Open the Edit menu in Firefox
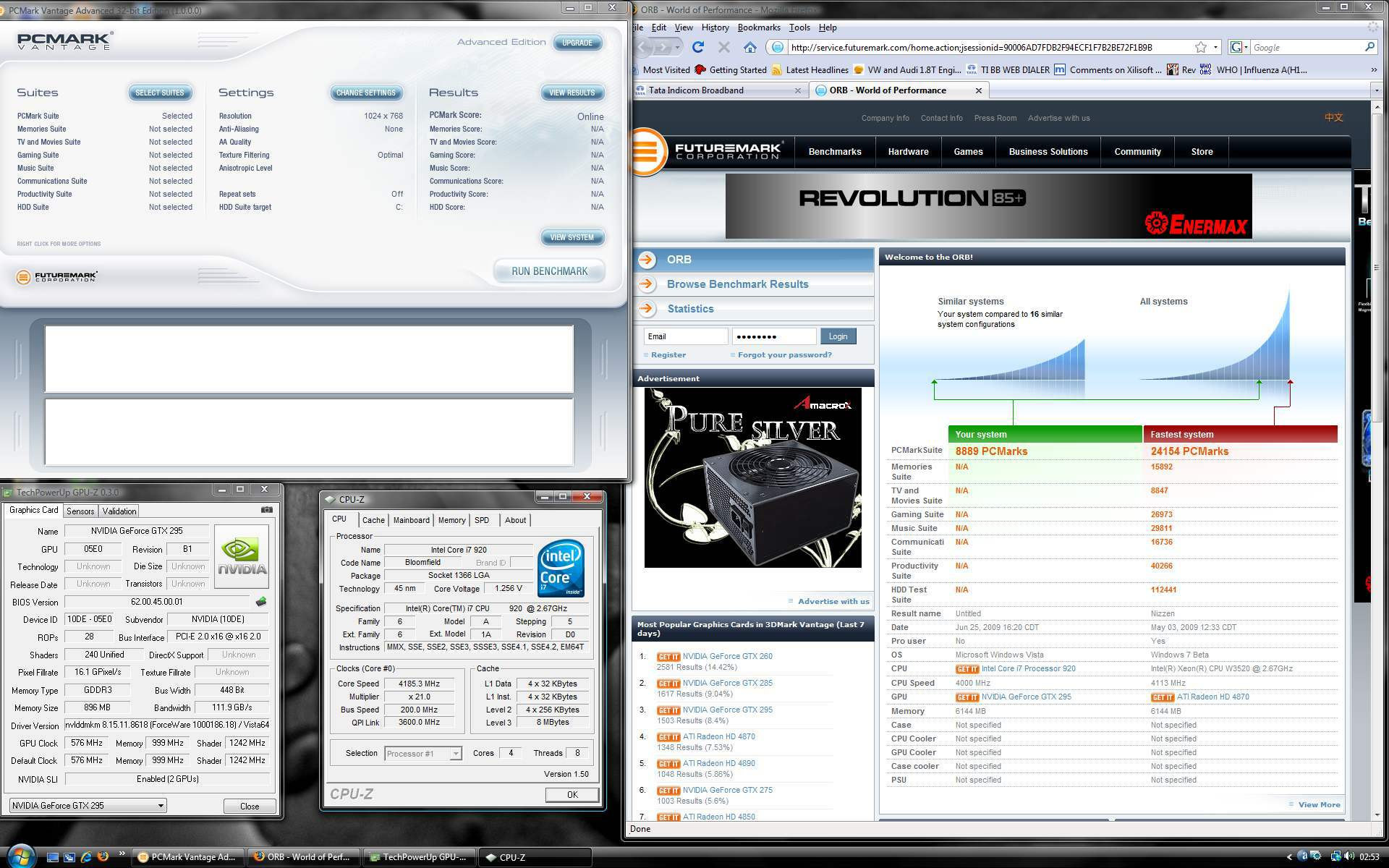 click(658, 27)
